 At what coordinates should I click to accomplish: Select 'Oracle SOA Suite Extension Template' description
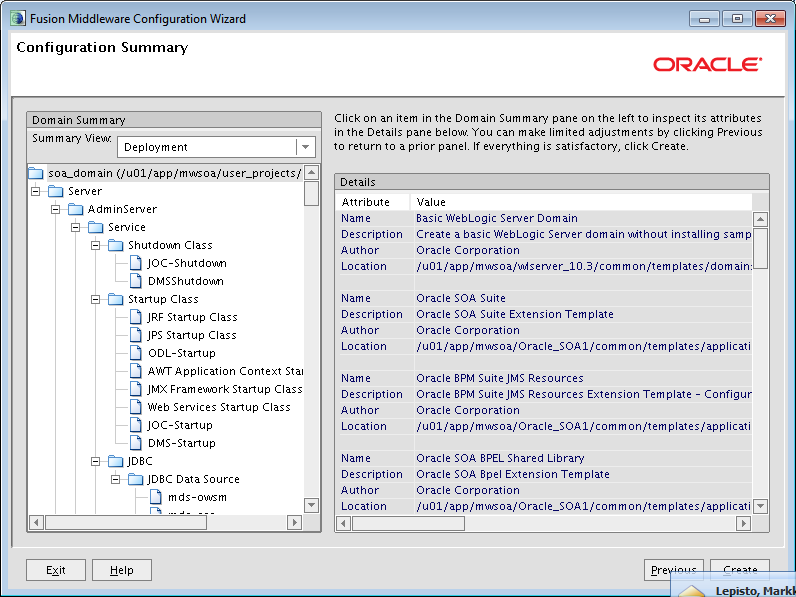[x=515, y=314]
